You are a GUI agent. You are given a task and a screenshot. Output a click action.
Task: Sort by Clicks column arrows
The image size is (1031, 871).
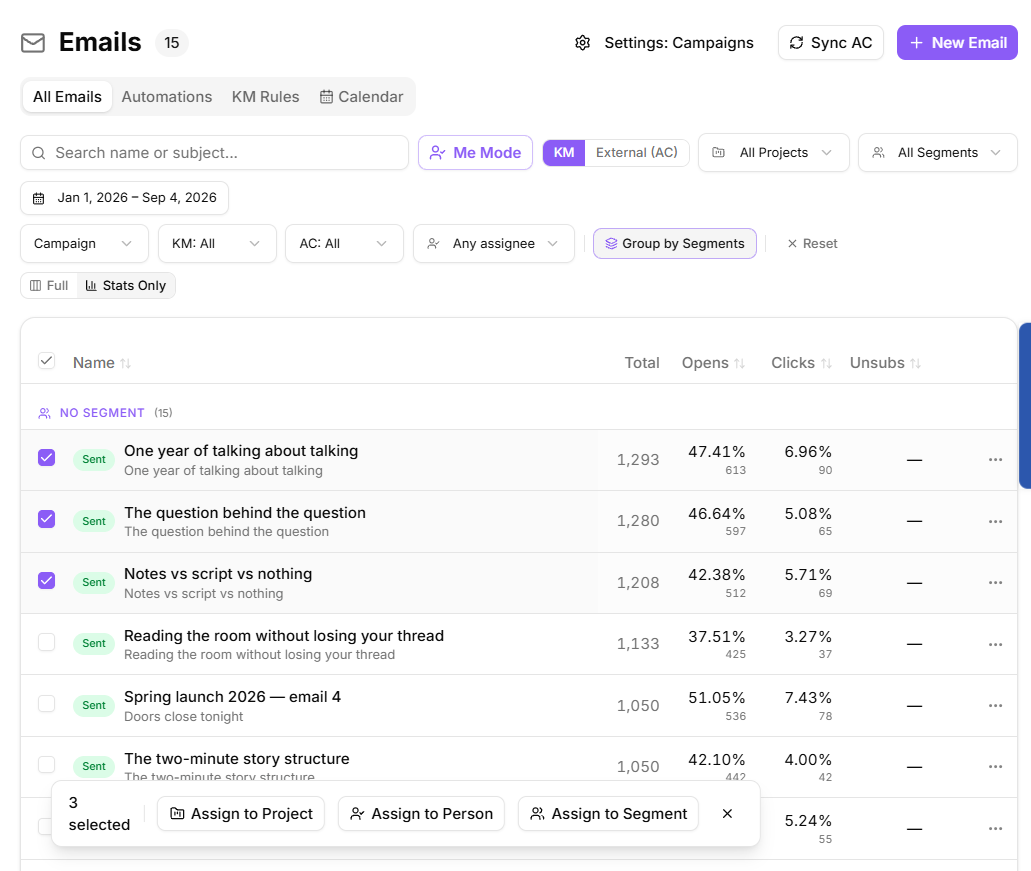tap(827, 363)
